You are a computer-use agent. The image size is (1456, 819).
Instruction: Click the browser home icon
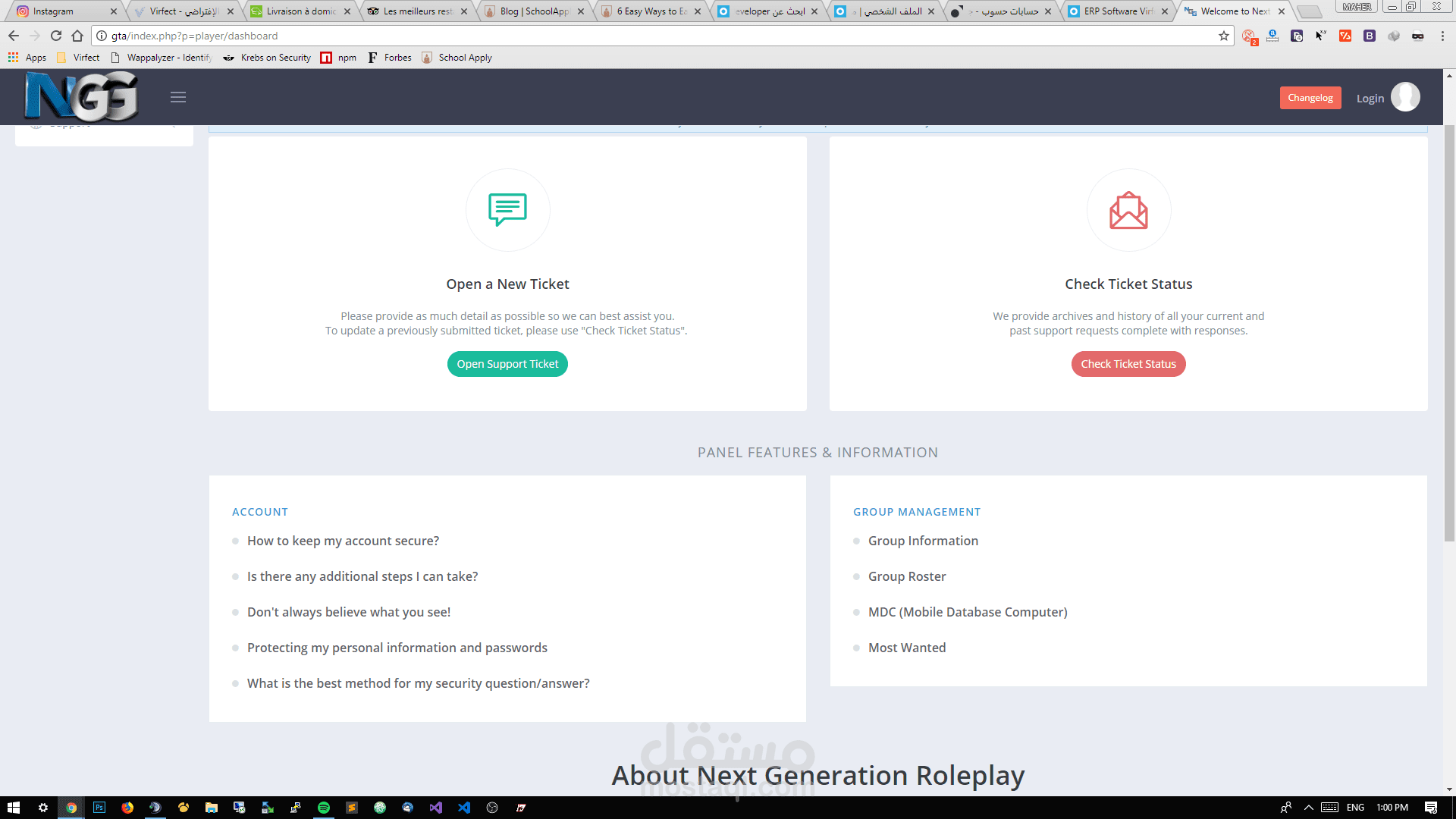click(x=77, y=36)
